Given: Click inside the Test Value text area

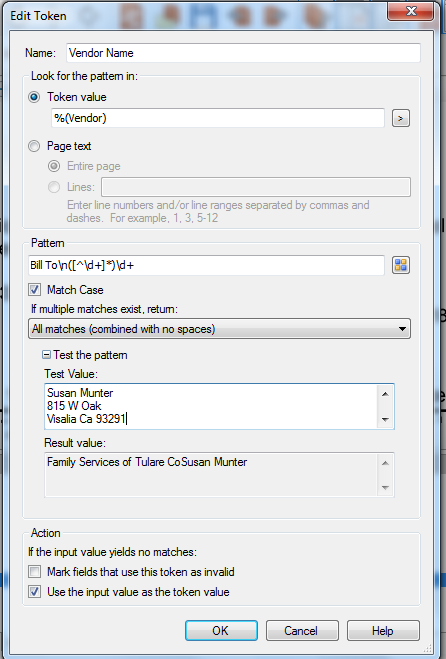Looking at the screenshot, I should tap(211, 406).
